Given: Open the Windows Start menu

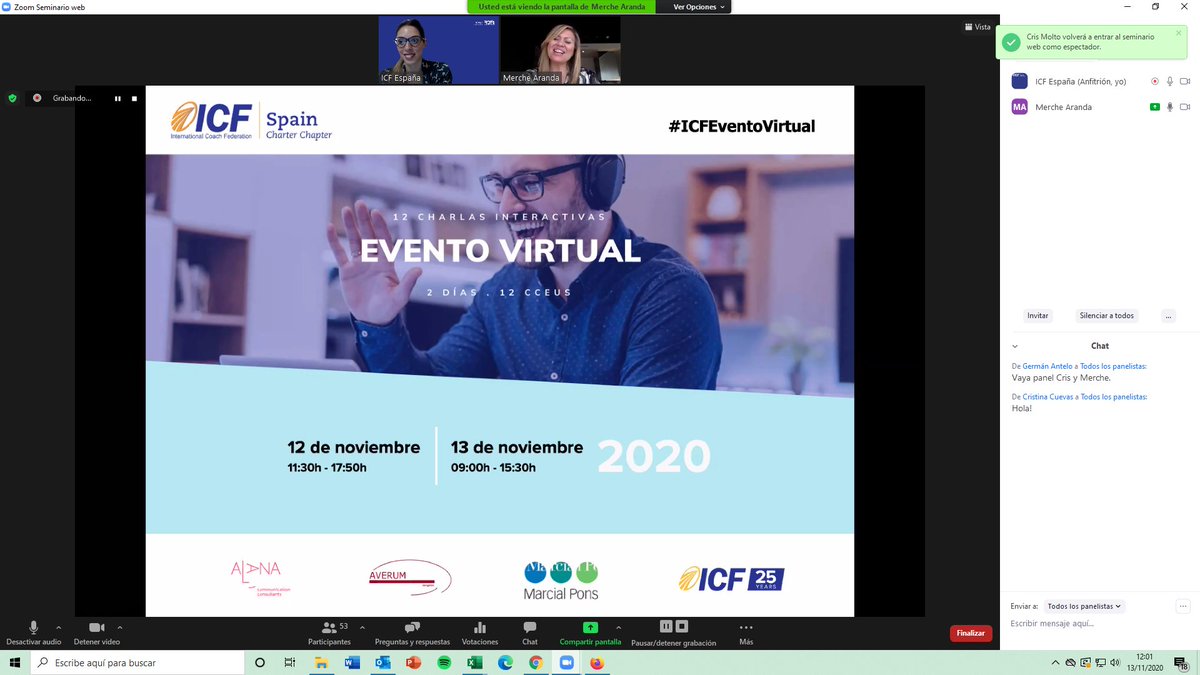Looking at the screenshot, I should (x=15, y=662).
